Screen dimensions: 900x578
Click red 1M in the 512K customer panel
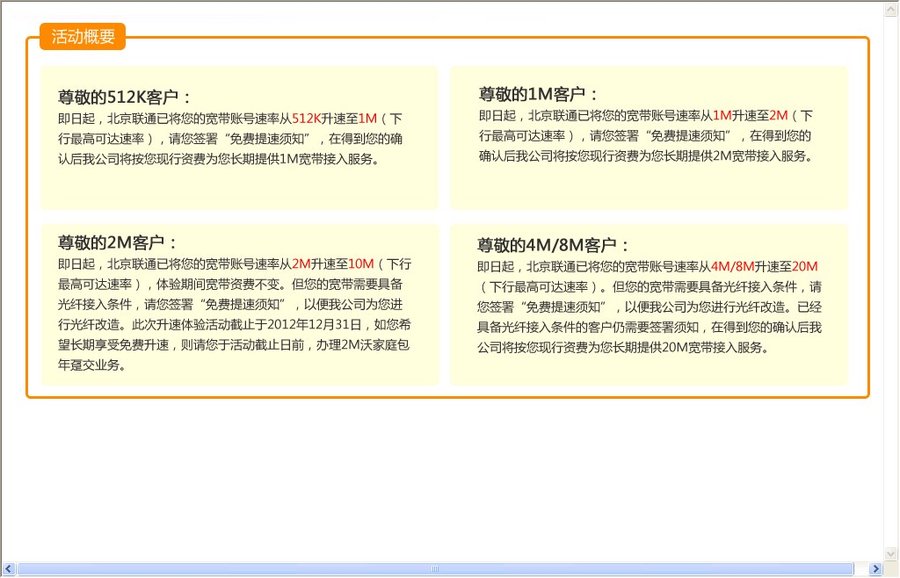[x=367, y=117]
